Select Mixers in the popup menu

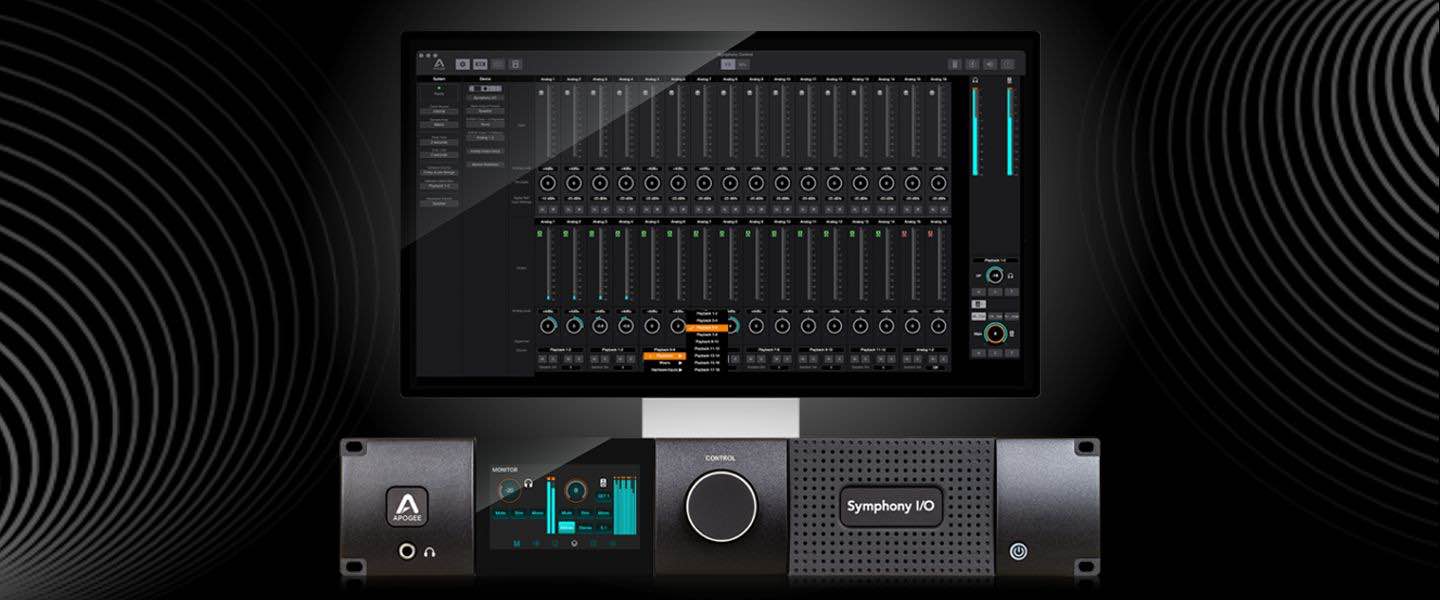[665, 363]
